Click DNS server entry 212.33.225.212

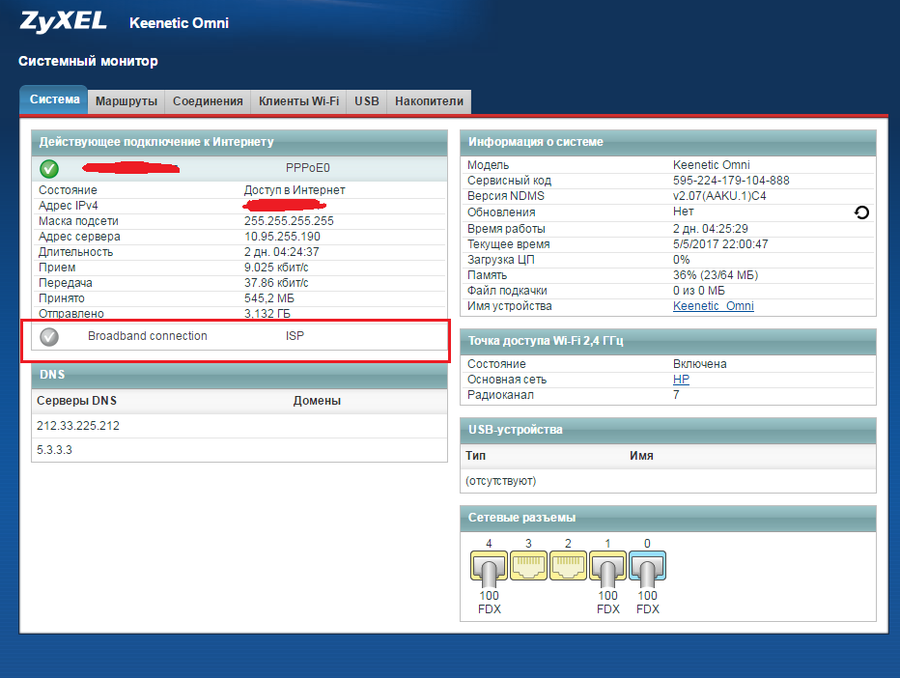[79, 426]
